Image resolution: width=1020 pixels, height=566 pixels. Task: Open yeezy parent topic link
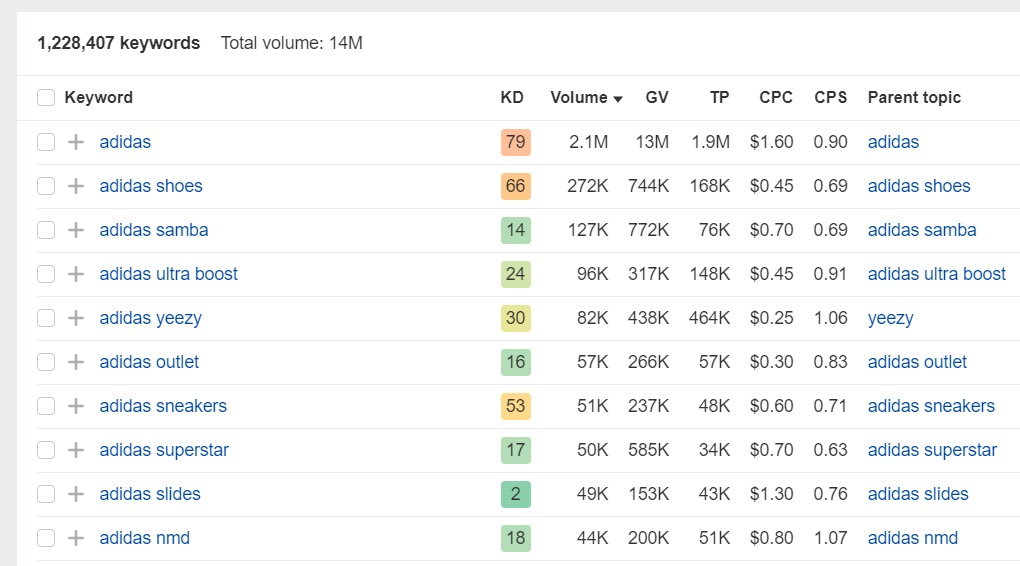pyautogui.click(x=890, y=318)
